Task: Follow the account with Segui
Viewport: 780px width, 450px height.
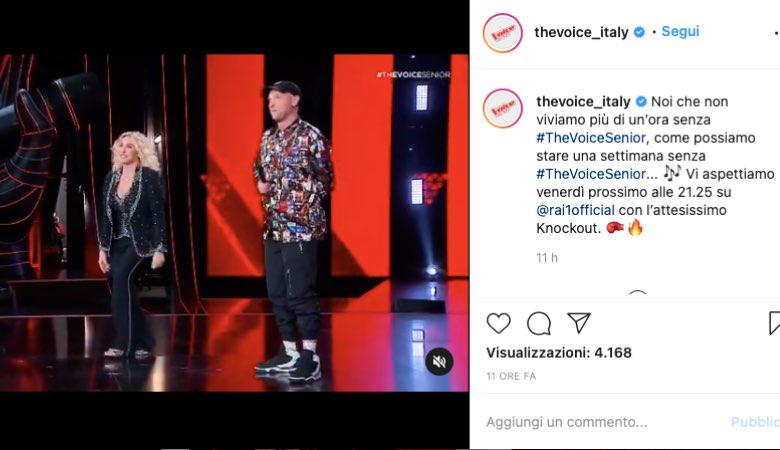Action: (680, 31)
